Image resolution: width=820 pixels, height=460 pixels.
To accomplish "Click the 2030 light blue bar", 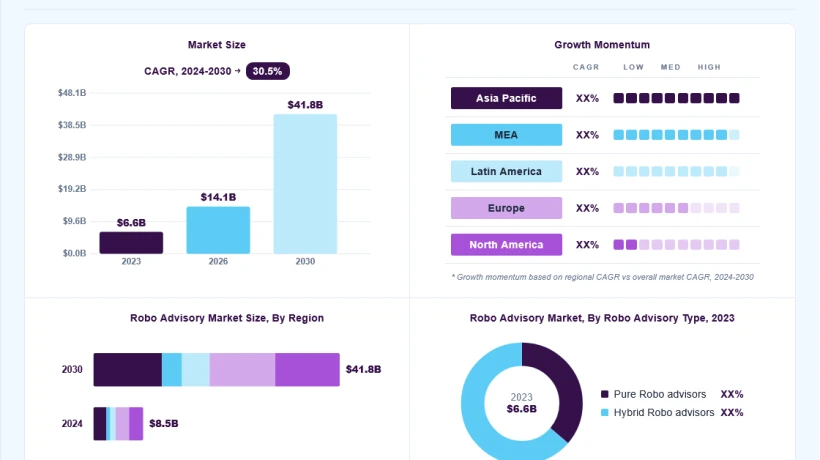I will point(305,184).
